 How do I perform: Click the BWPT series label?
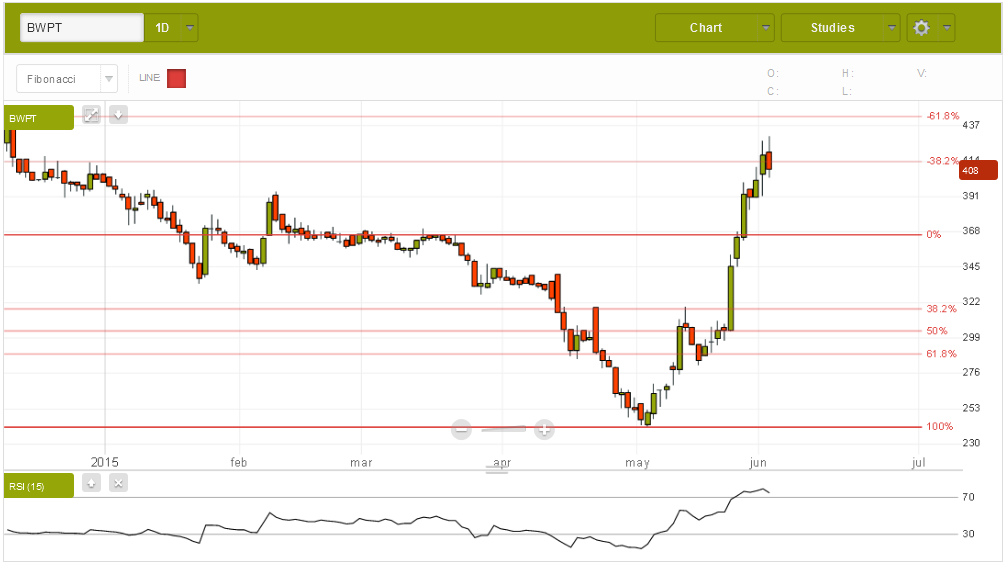38,118
